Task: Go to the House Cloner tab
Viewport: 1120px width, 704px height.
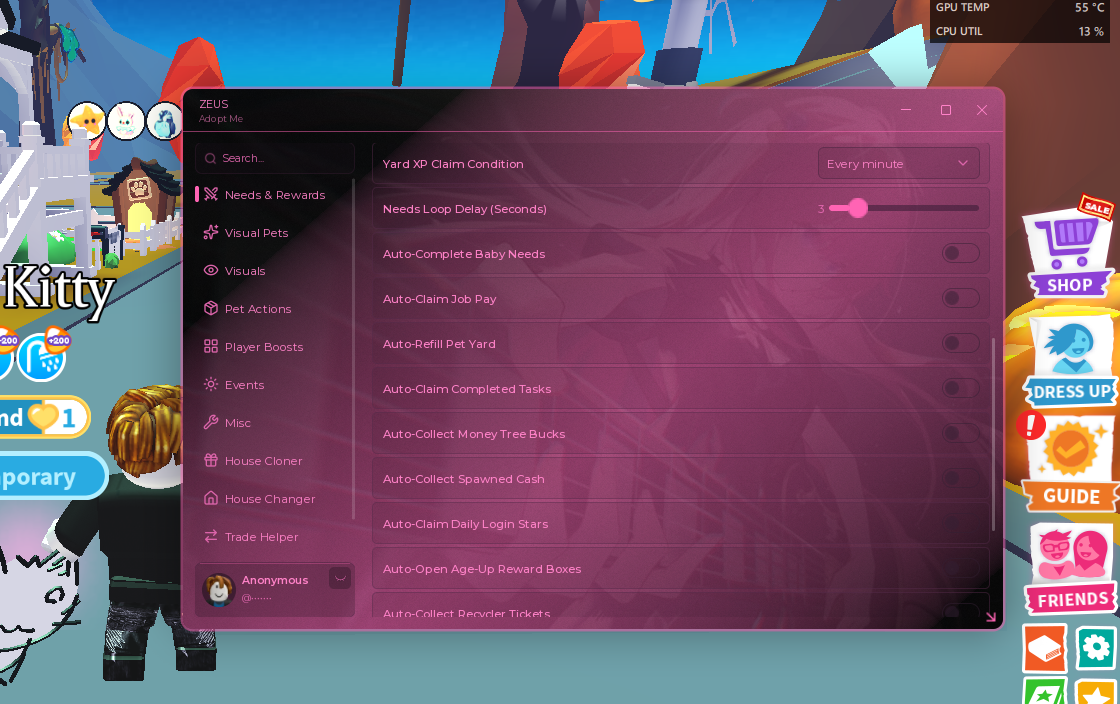Action: (275, 461)
